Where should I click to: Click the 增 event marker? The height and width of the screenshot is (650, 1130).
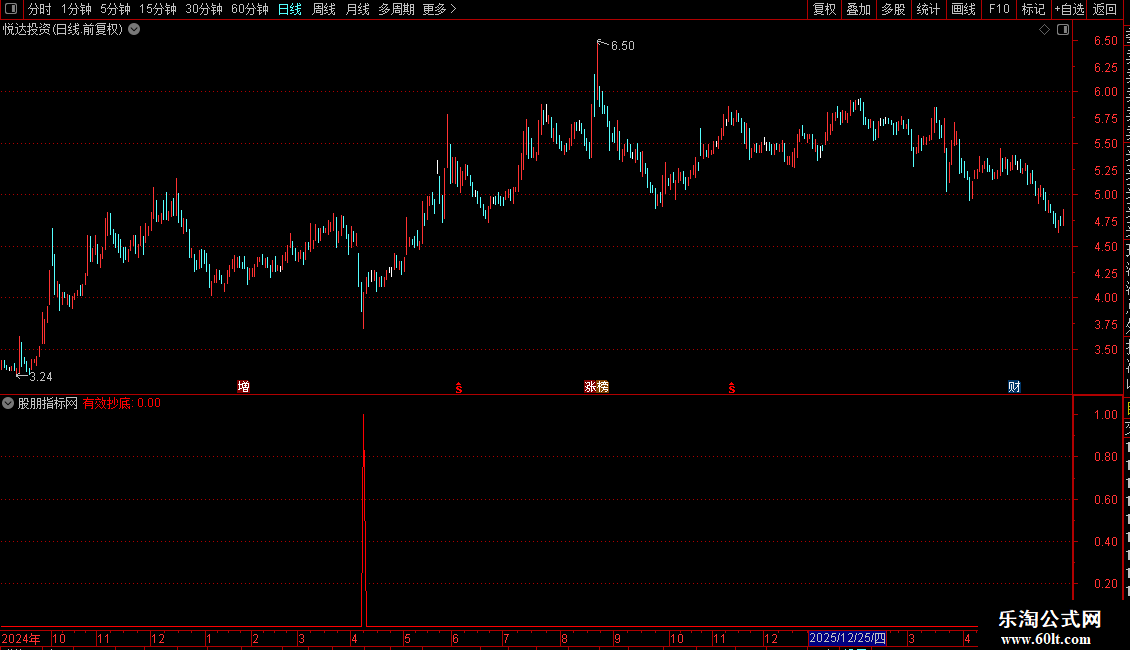(244, 387)
